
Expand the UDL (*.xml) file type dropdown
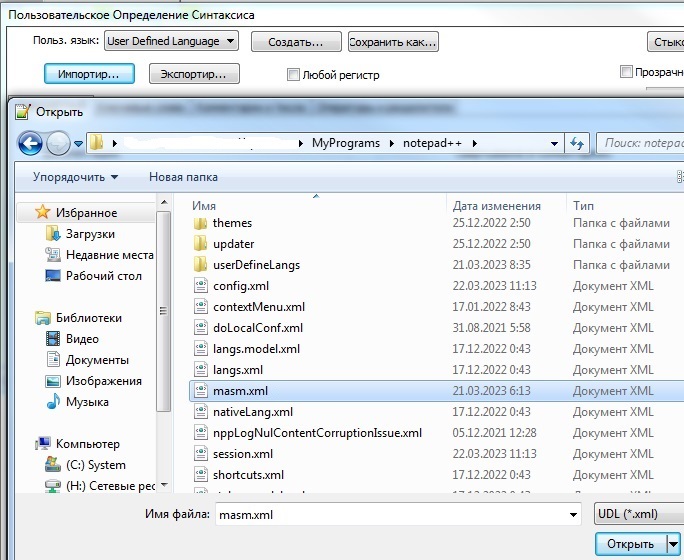(674, 514)
